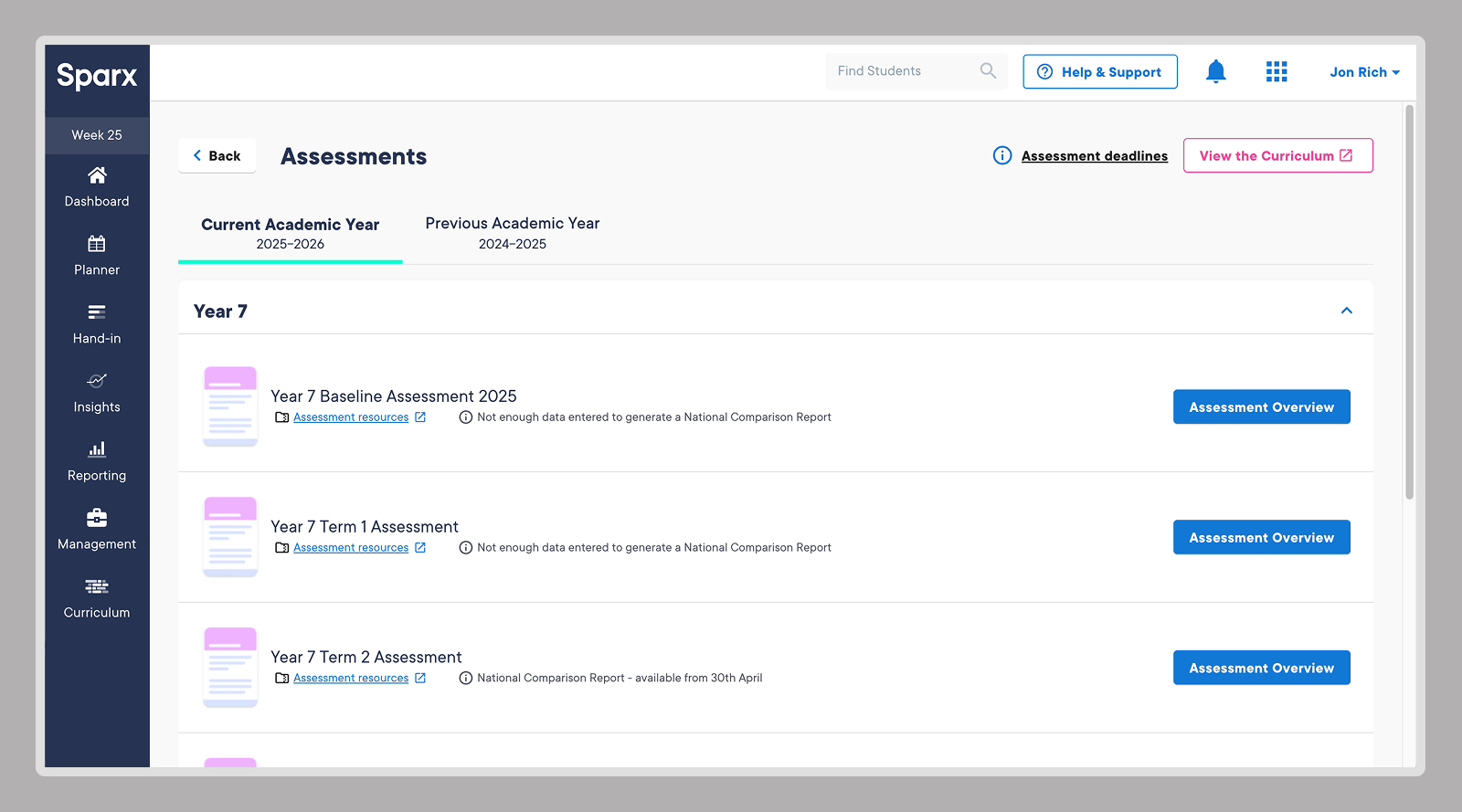The image size is (1462, 812).
Task: Collapse the Year 7 section chevron
Action: click(x=1346, y=311)
